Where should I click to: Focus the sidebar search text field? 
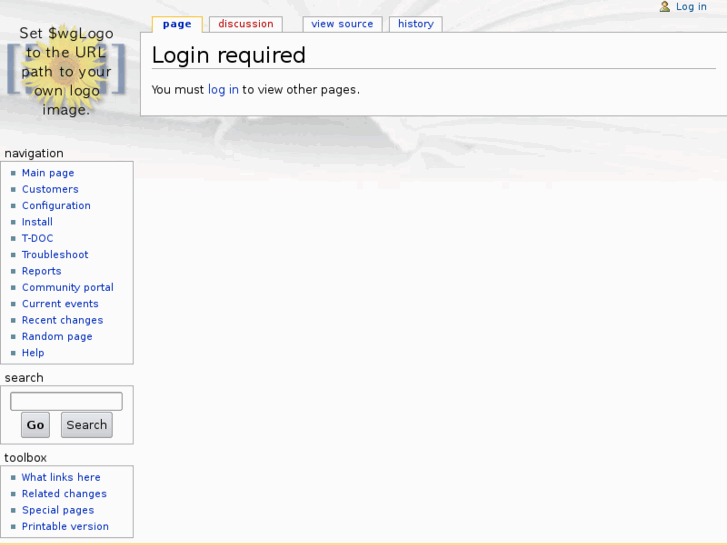[66, 401]
